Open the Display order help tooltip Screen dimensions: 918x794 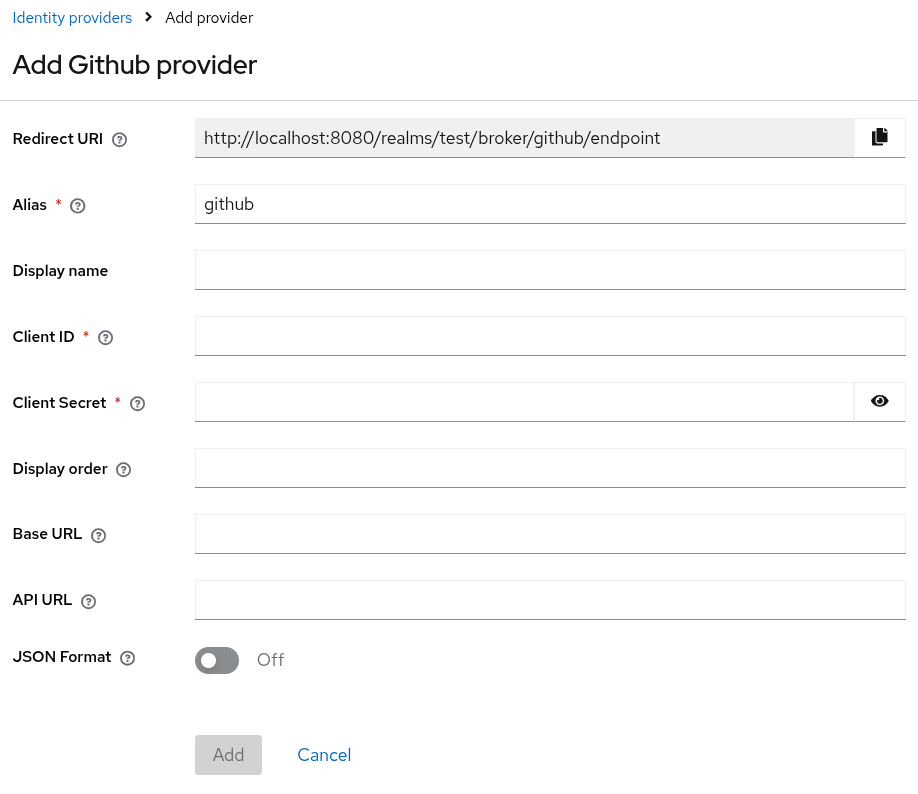[x=123, y=470]
